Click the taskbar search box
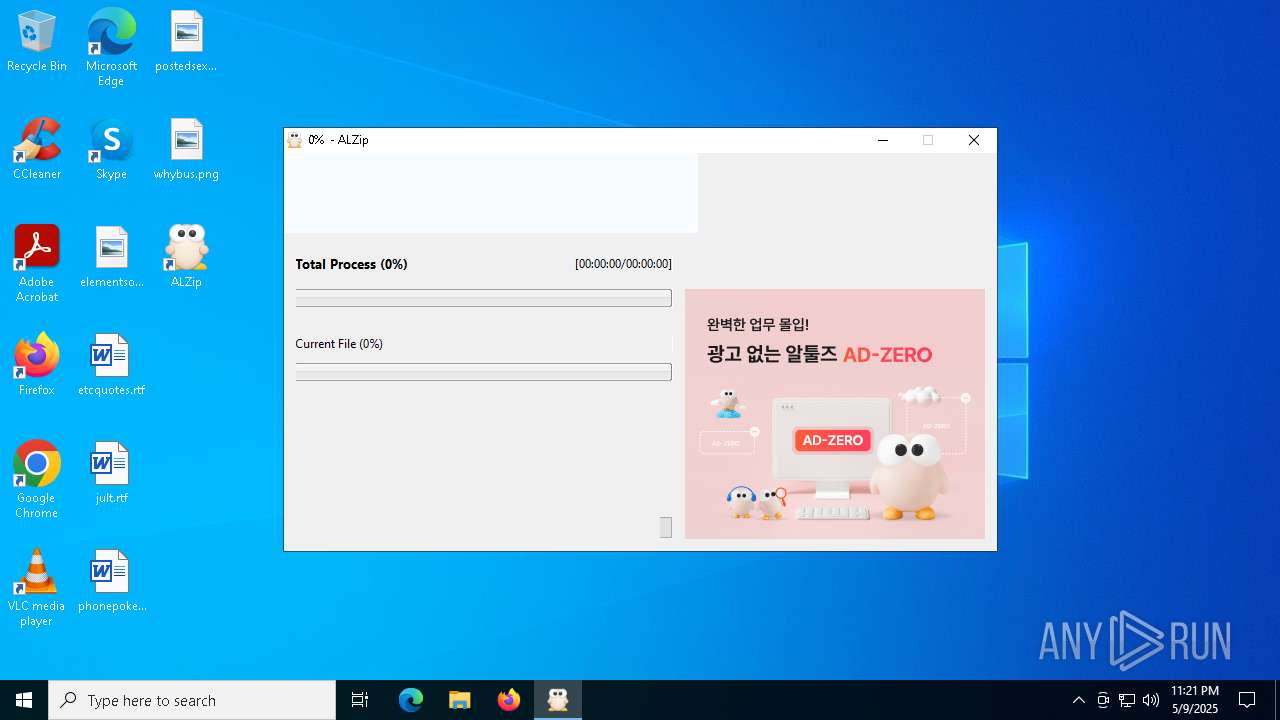The width and height of the screenshot is (1280, 720). click(192, 700)
